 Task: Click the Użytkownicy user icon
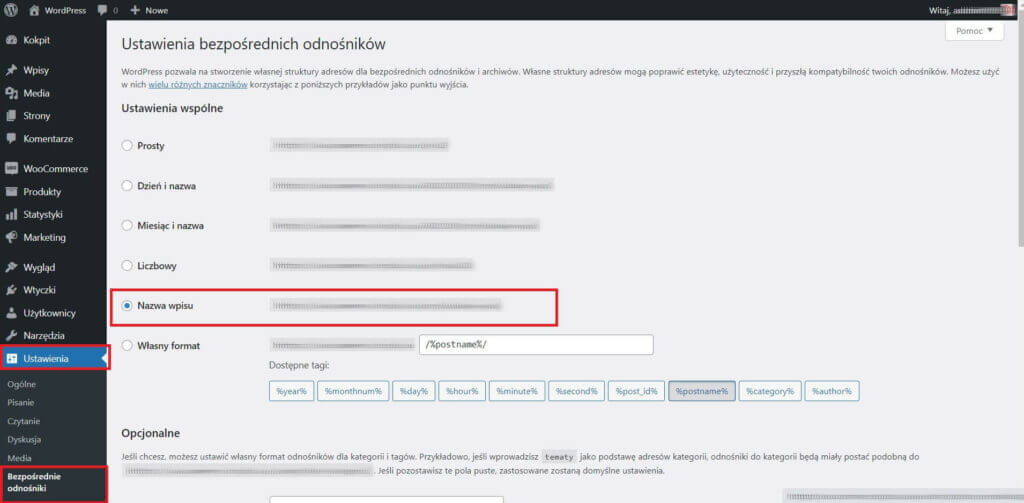pos(11,313)
